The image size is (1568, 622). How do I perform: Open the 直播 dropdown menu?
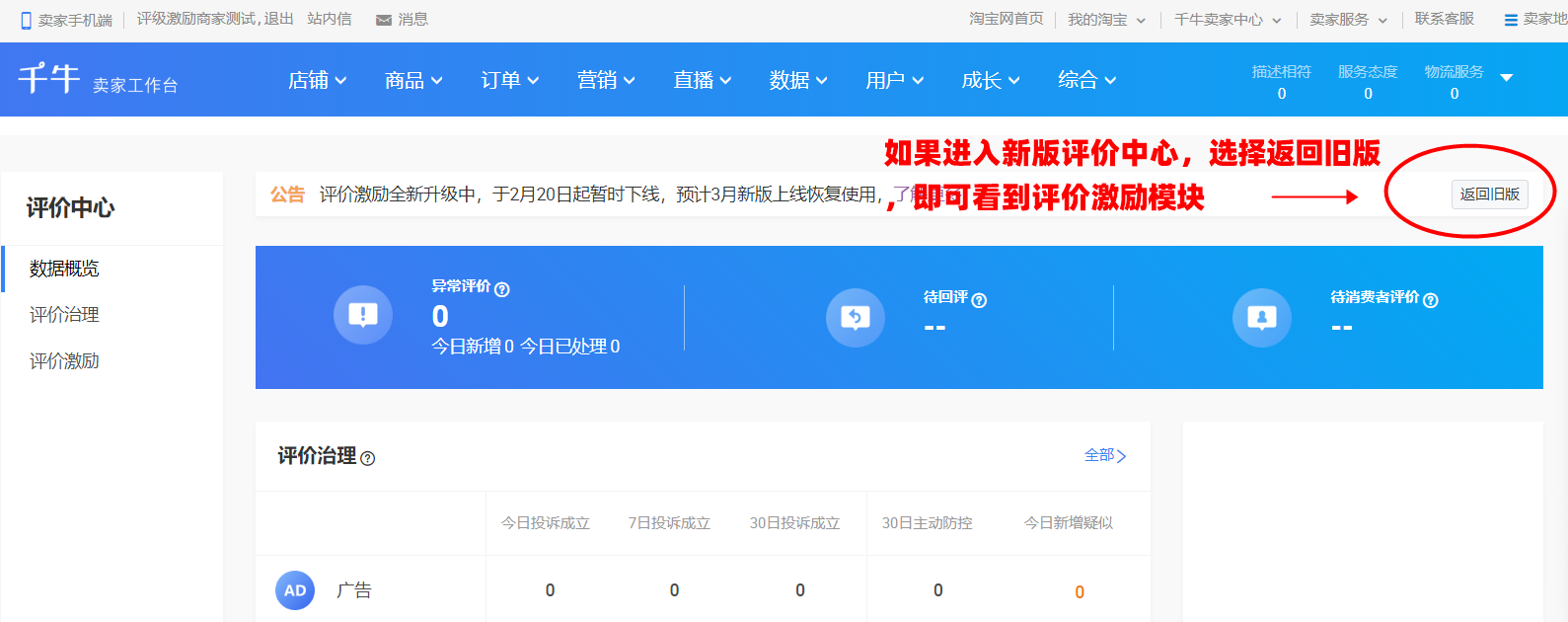[703, 80]
